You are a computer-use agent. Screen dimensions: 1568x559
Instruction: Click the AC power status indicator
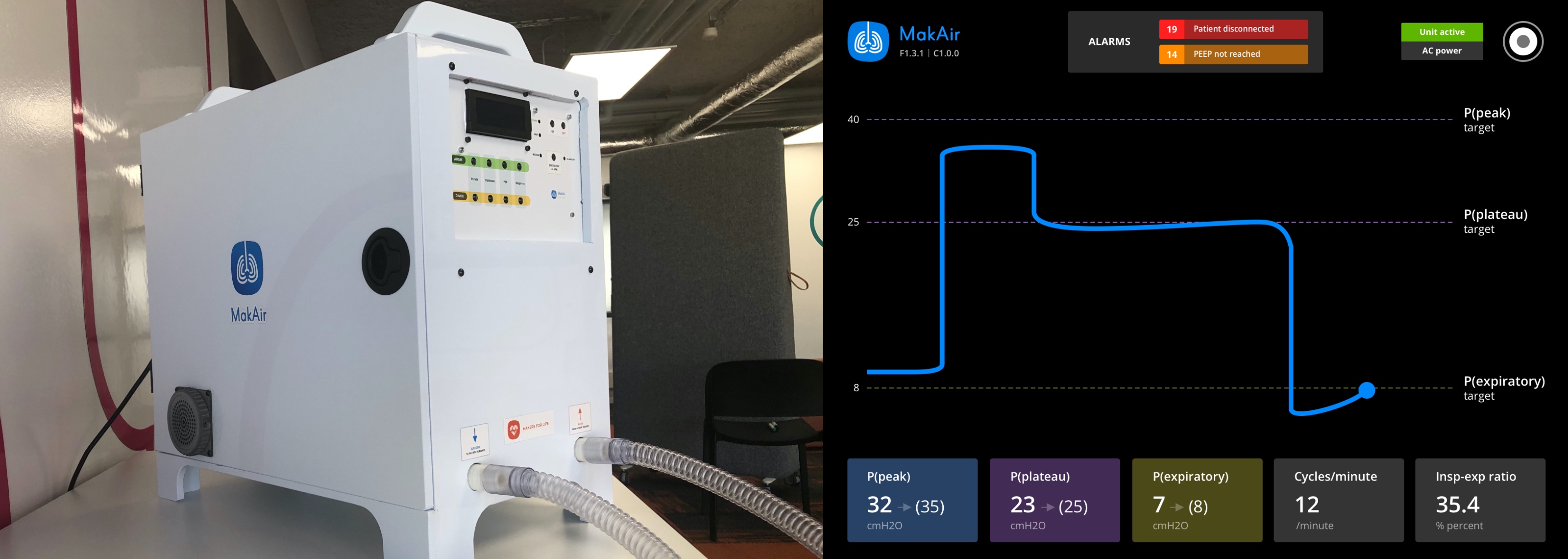pyautogui.click(x=1441, y=51)
